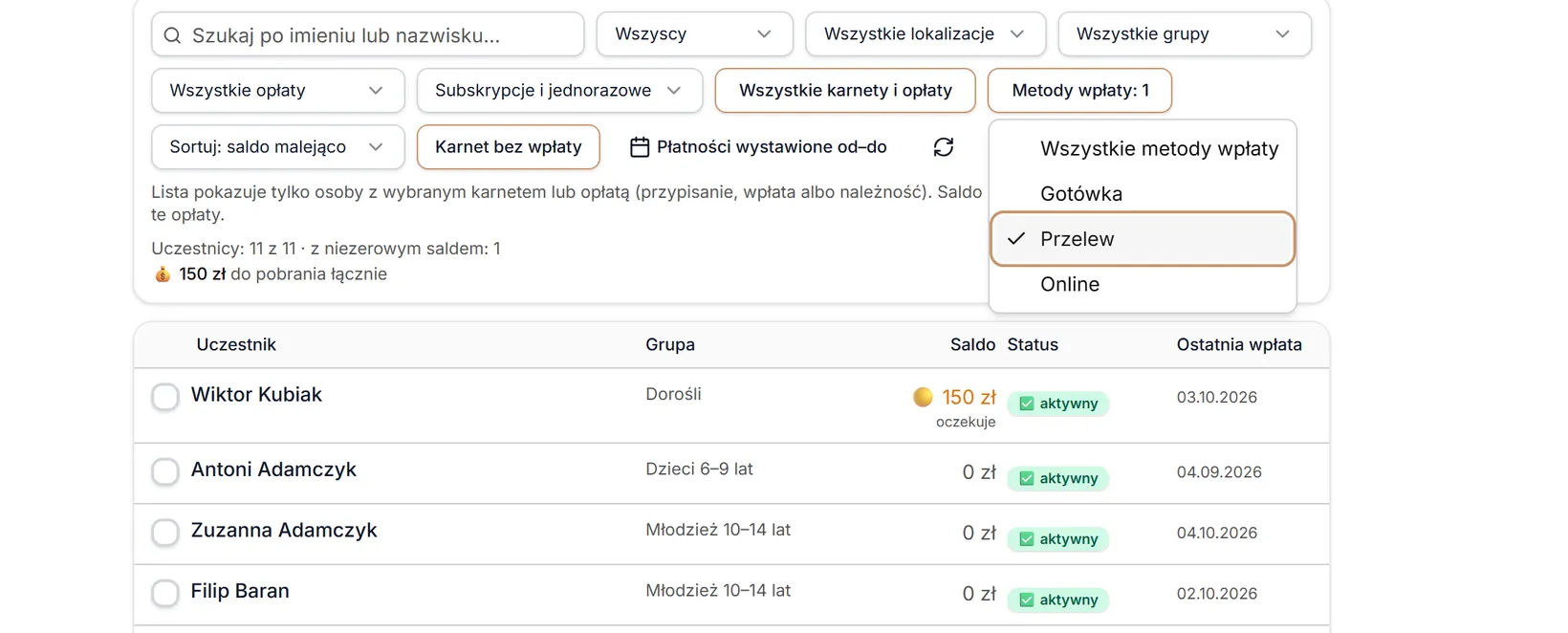Click Filip Baran's Młodzież 10–14 lat cell
The width and height of the screenshot is (1568, 633).
click(718, 591)
